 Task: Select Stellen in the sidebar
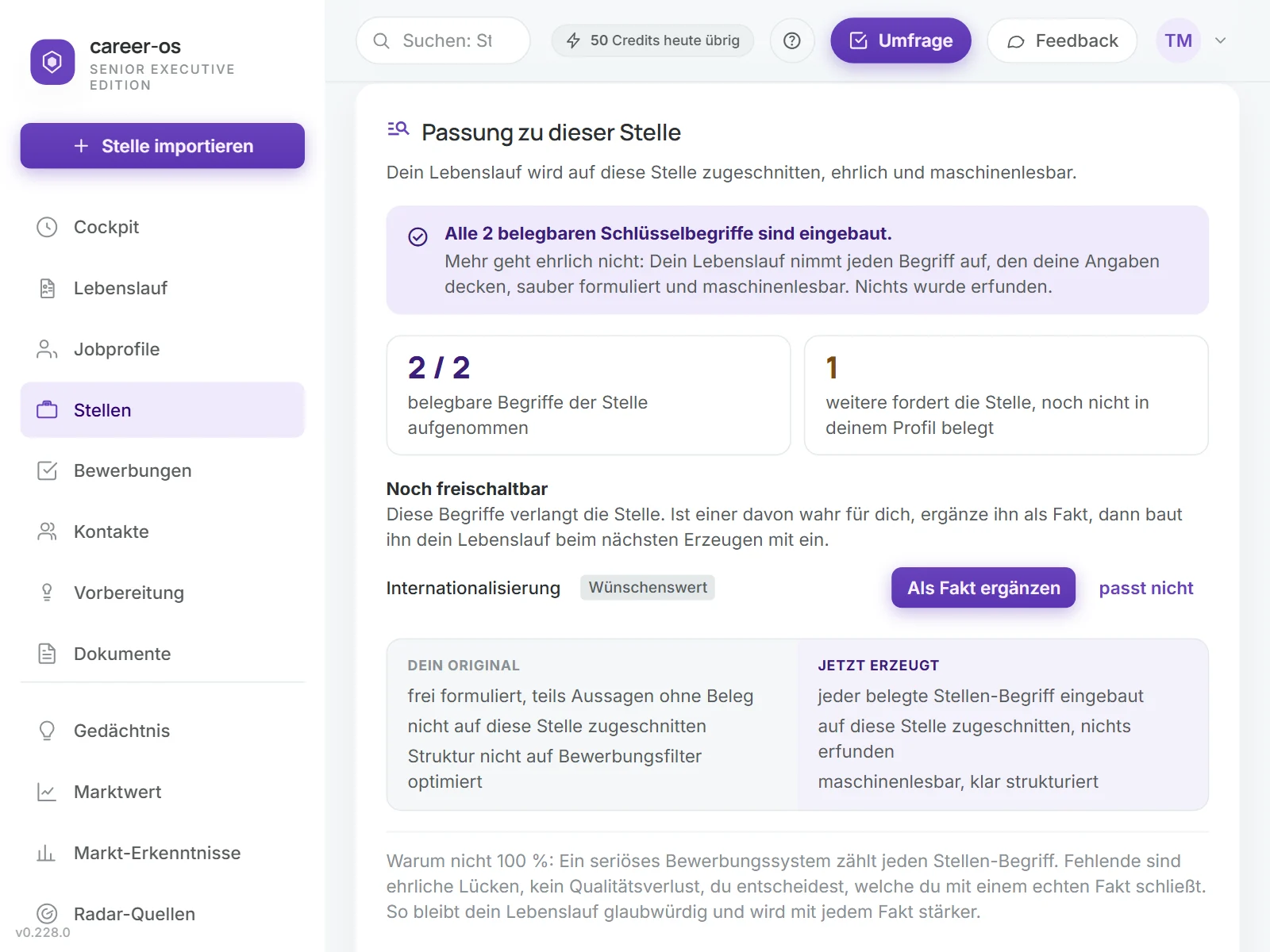(x=163, y=410)
